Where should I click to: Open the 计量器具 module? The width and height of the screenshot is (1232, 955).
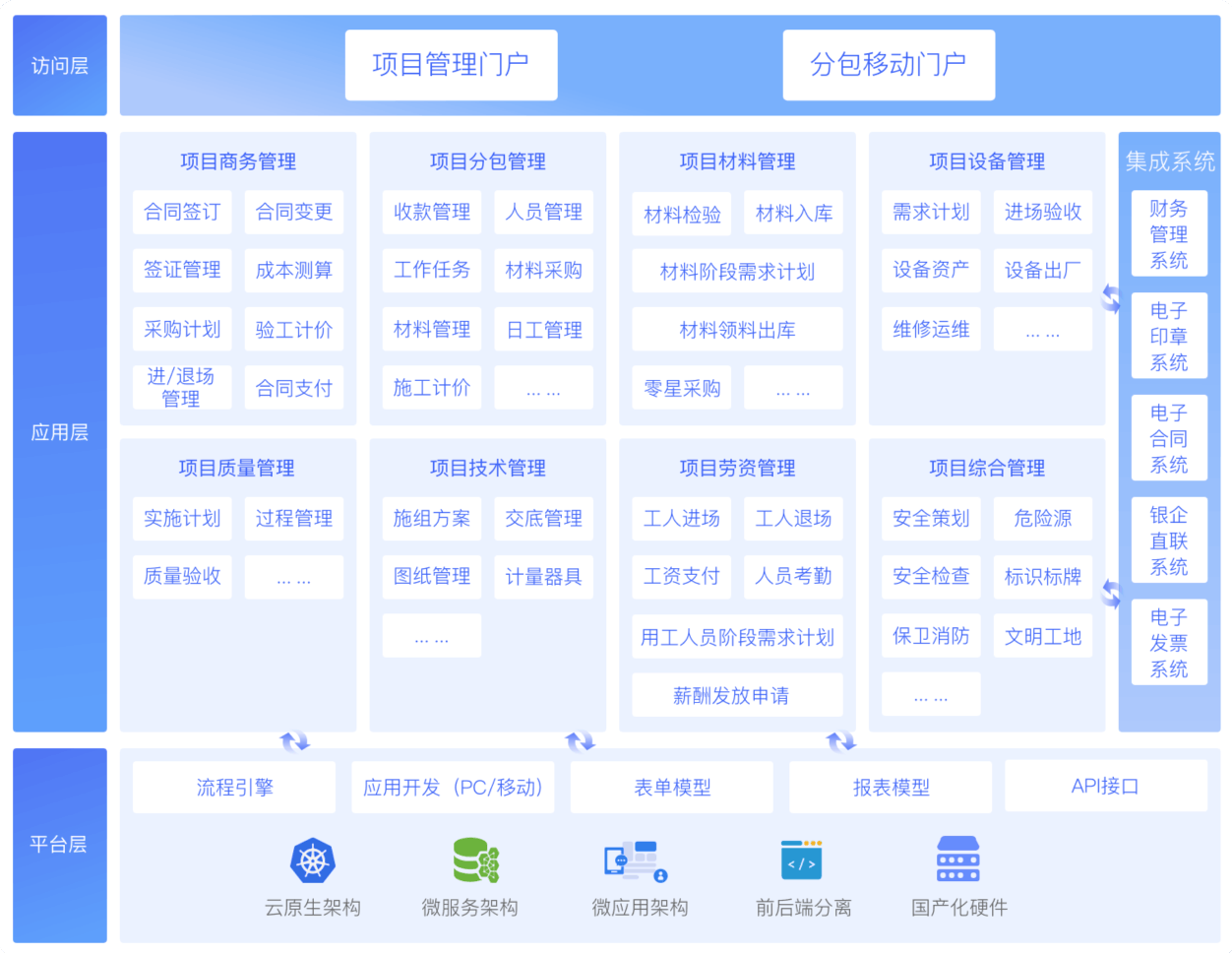[544, 577]
